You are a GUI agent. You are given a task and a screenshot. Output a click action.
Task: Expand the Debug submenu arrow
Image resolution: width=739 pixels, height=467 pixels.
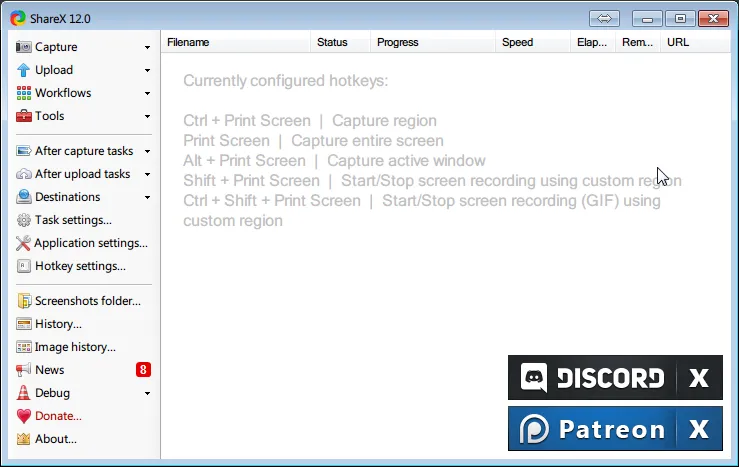tap(148, 393)
